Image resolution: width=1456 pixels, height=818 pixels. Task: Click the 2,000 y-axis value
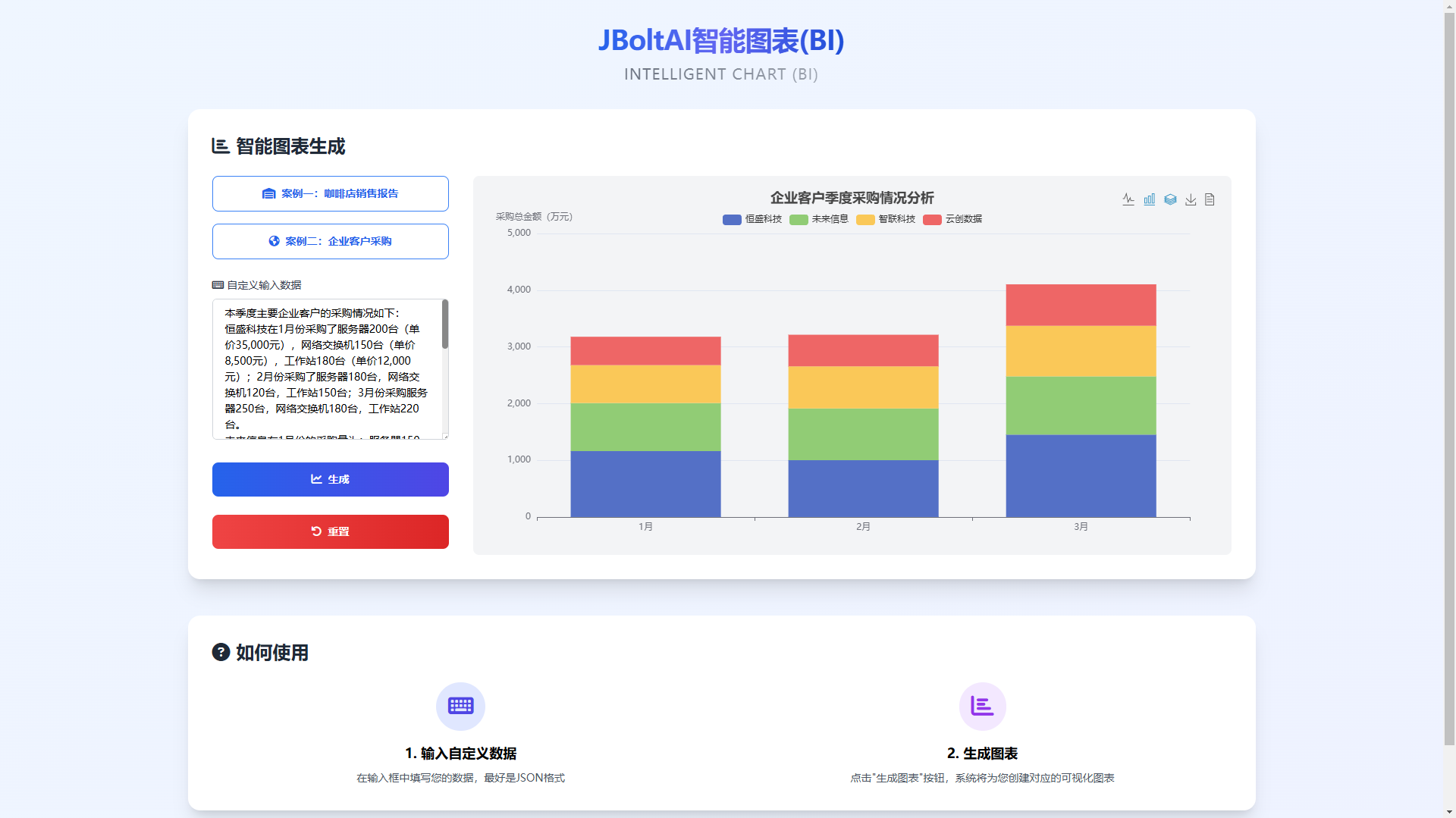[x=519, y=403]
